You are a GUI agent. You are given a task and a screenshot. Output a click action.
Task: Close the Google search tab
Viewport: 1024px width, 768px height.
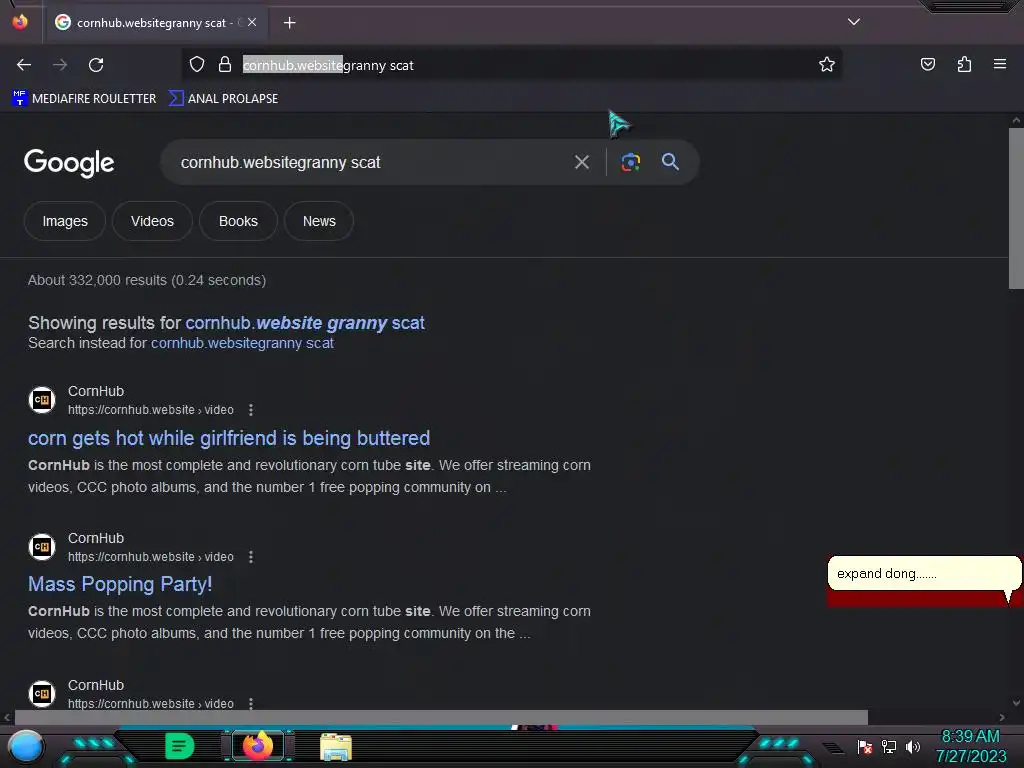click(x=252, y=22)
